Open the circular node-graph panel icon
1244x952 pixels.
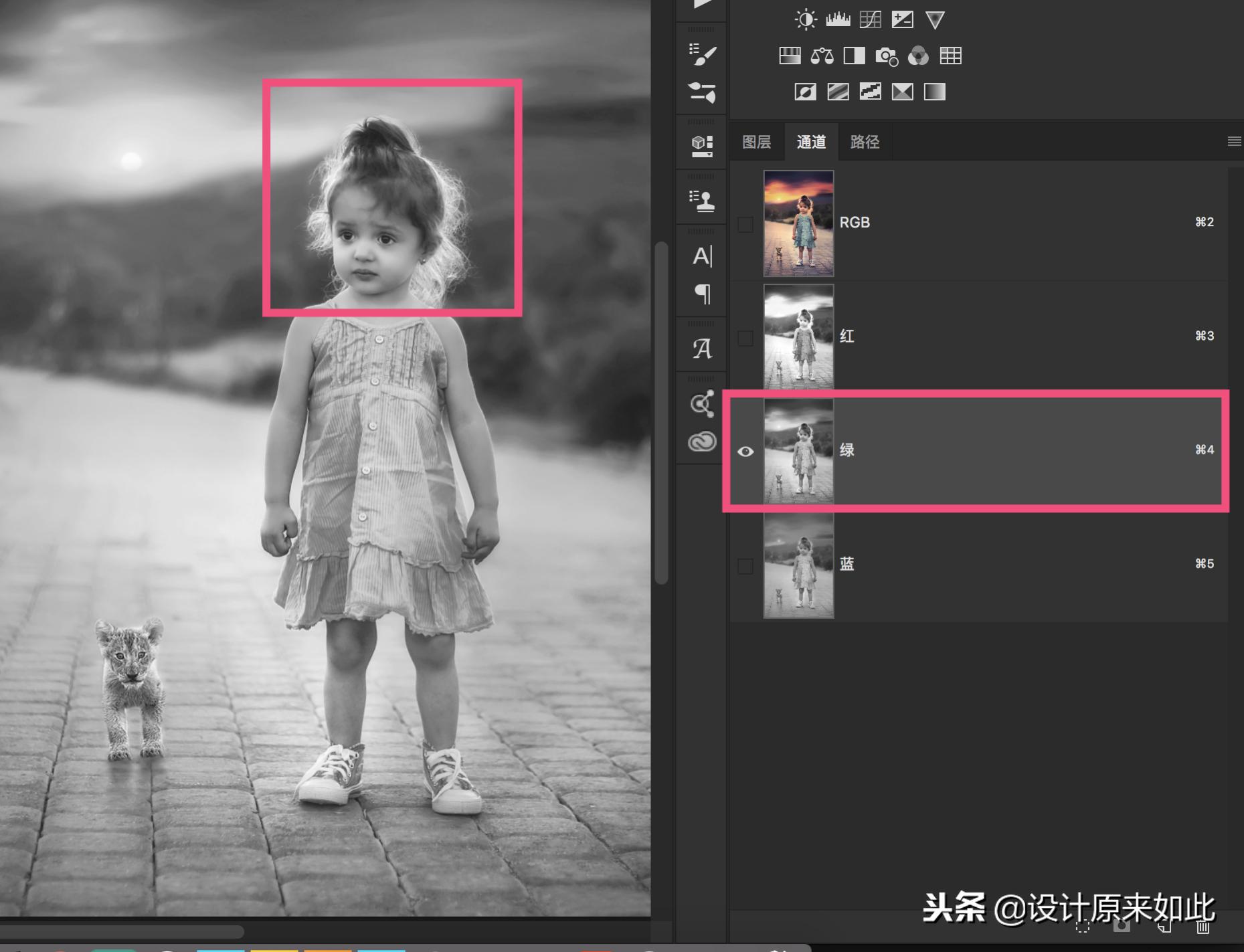coord(702,403)
